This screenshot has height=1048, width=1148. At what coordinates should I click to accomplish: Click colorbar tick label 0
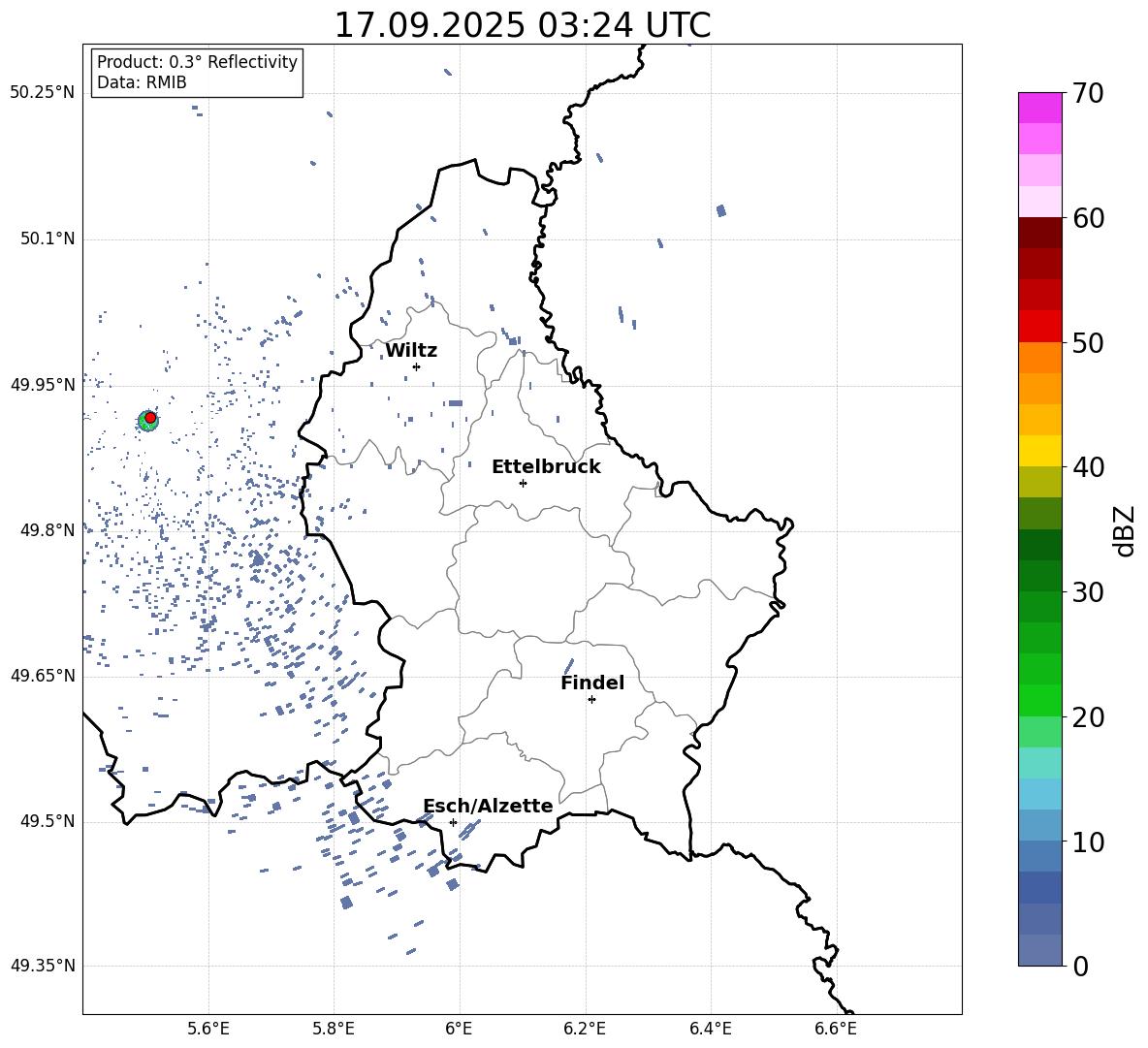click(x=1080, y=966)
